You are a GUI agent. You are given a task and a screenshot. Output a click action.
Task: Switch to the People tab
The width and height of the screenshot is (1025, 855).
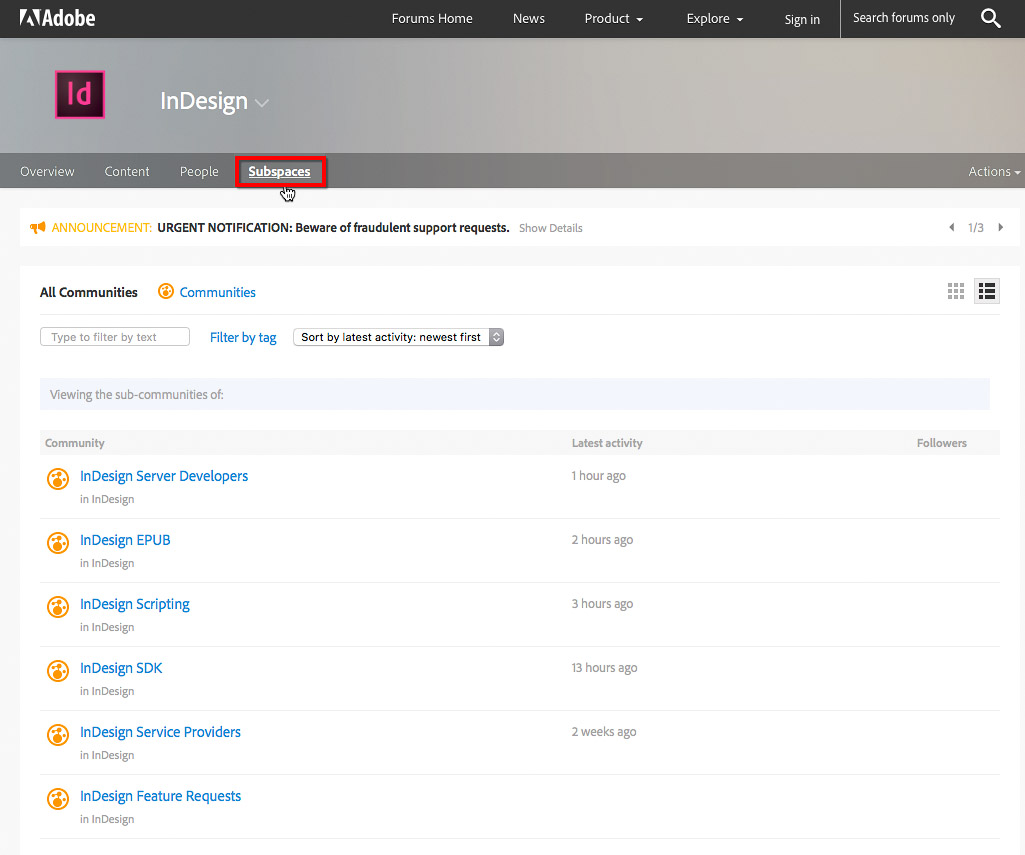199,171
